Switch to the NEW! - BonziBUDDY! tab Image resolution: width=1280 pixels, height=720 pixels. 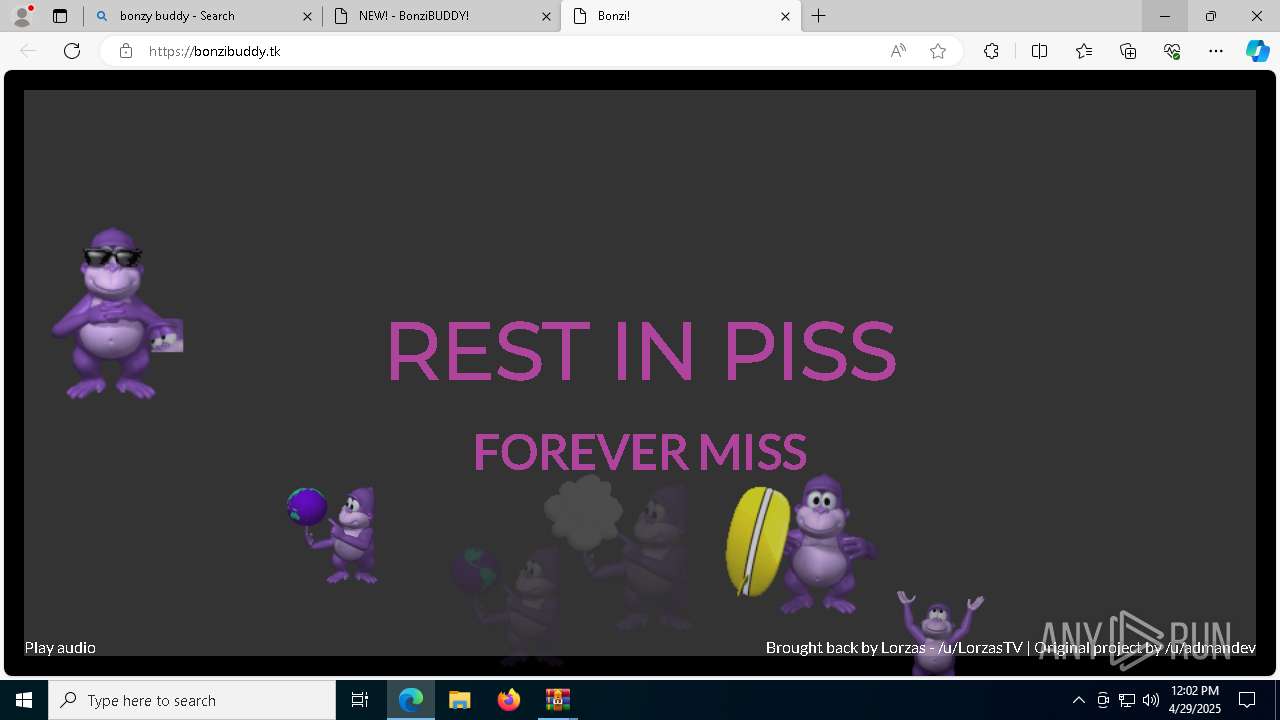pos(442,16)
